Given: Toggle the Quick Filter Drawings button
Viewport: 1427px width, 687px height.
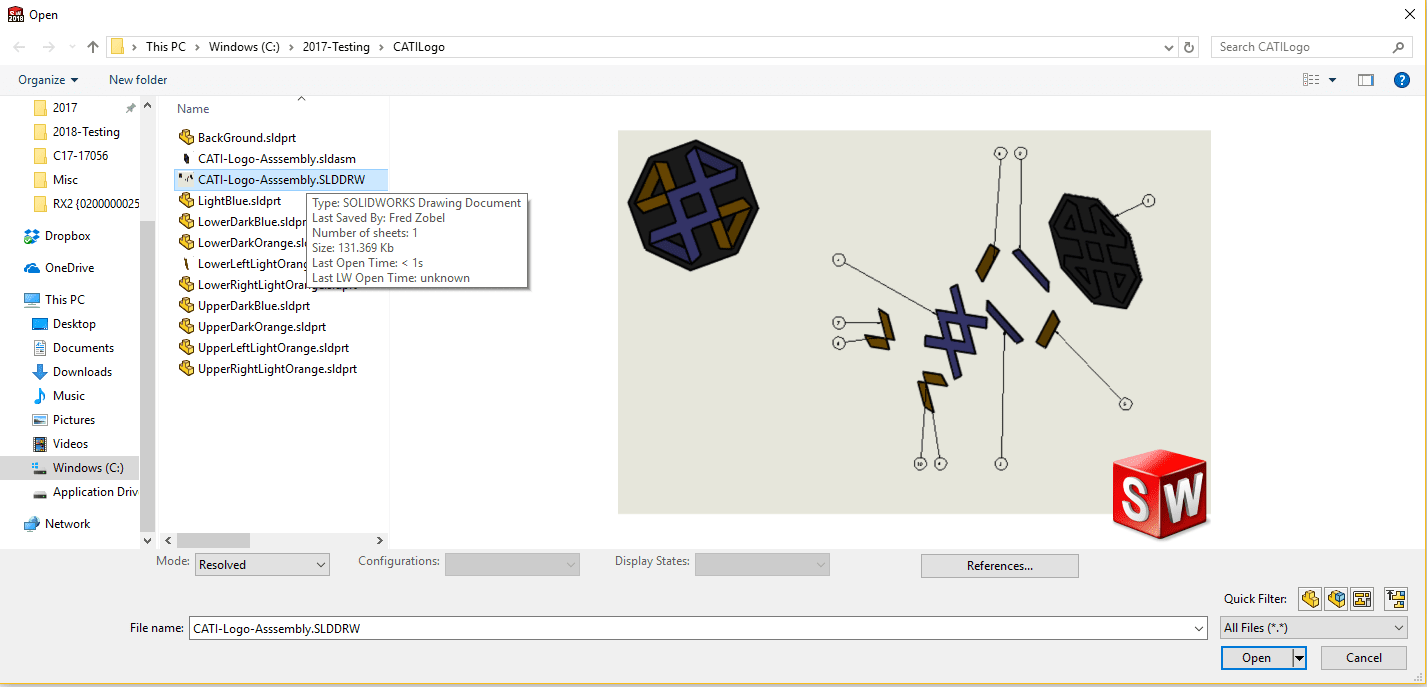Looking at the screenshot, I should click(x=1362, y=599).
